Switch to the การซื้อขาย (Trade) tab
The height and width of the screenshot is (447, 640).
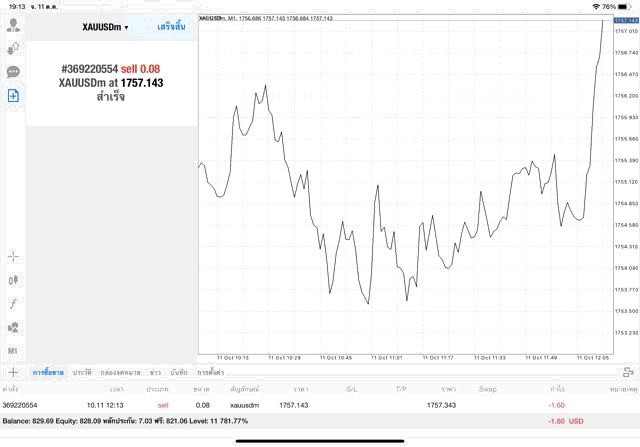(48, 372)
